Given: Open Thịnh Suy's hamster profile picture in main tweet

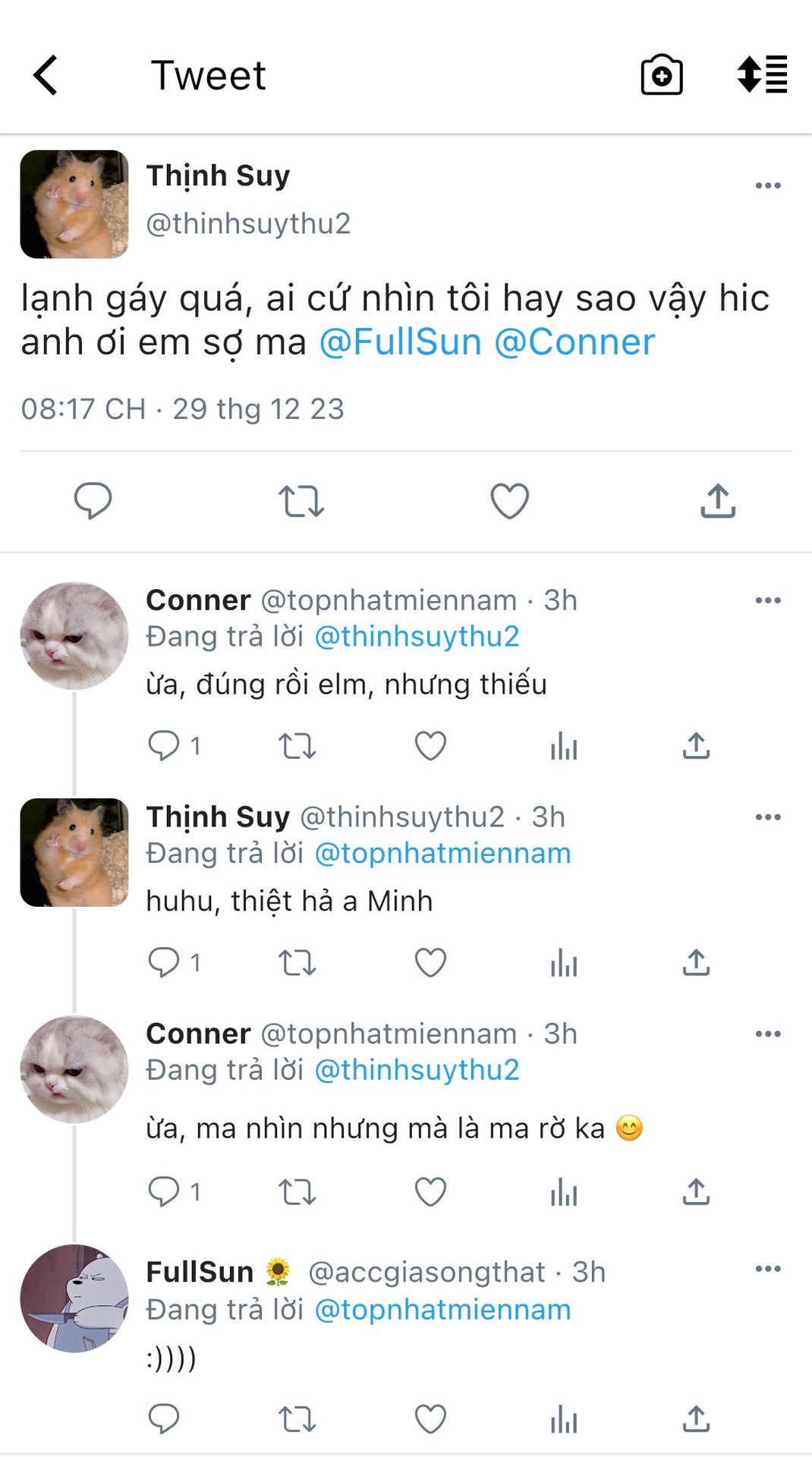Looking at the screenshot, I should coord(74,204).
